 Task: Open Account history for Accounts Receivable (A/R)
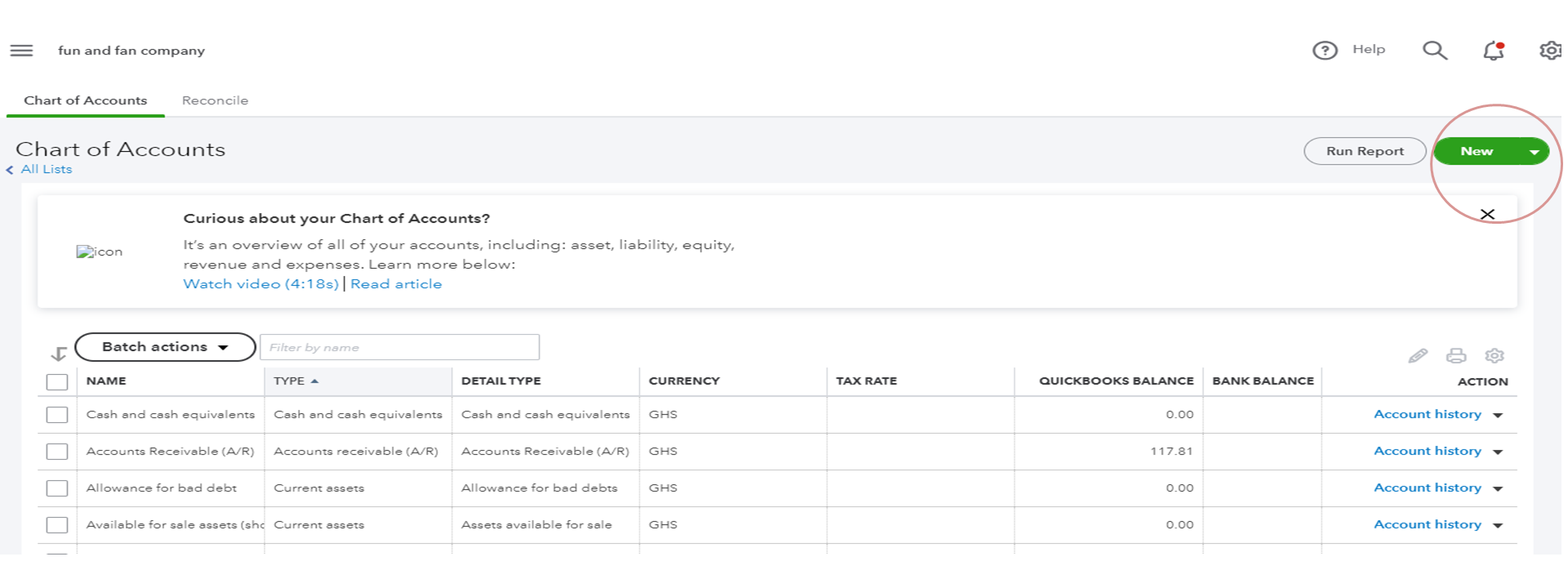click(x=1428, y=452)
